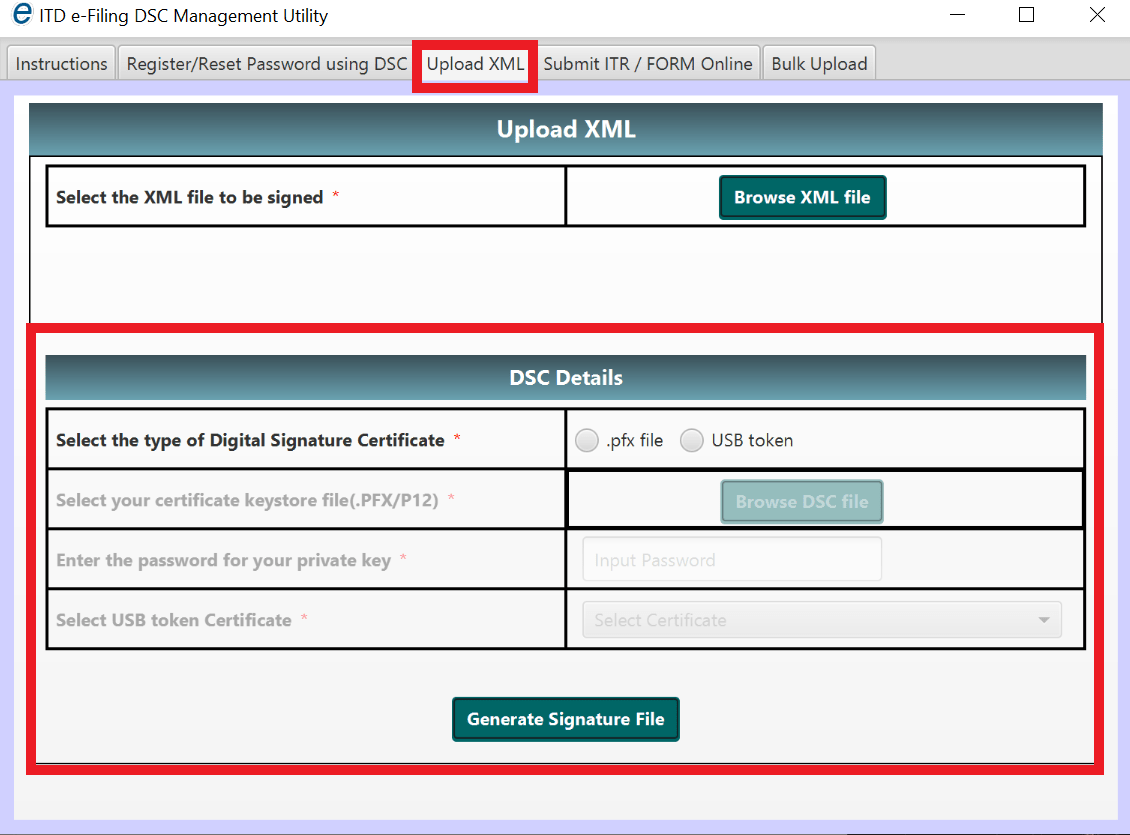Click 'Select the XML file to be signed' label
Image resolution: width=1130 pixels, height=835 pixels.
point(190,197)
